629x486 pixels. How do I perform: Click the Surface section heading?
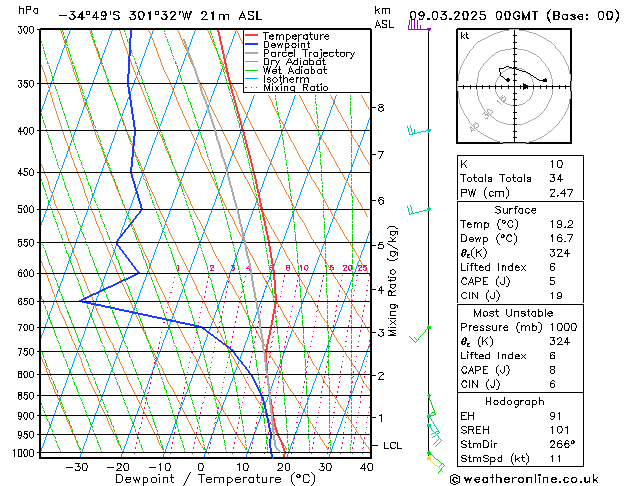point(515,210)
